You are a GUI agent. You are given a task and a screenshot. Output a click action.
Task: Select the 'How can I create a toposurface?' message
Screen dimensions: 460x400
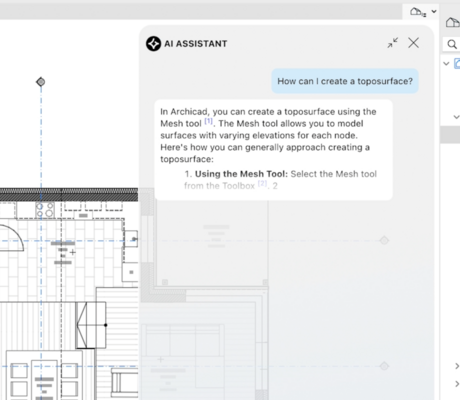tap(345, 81)
